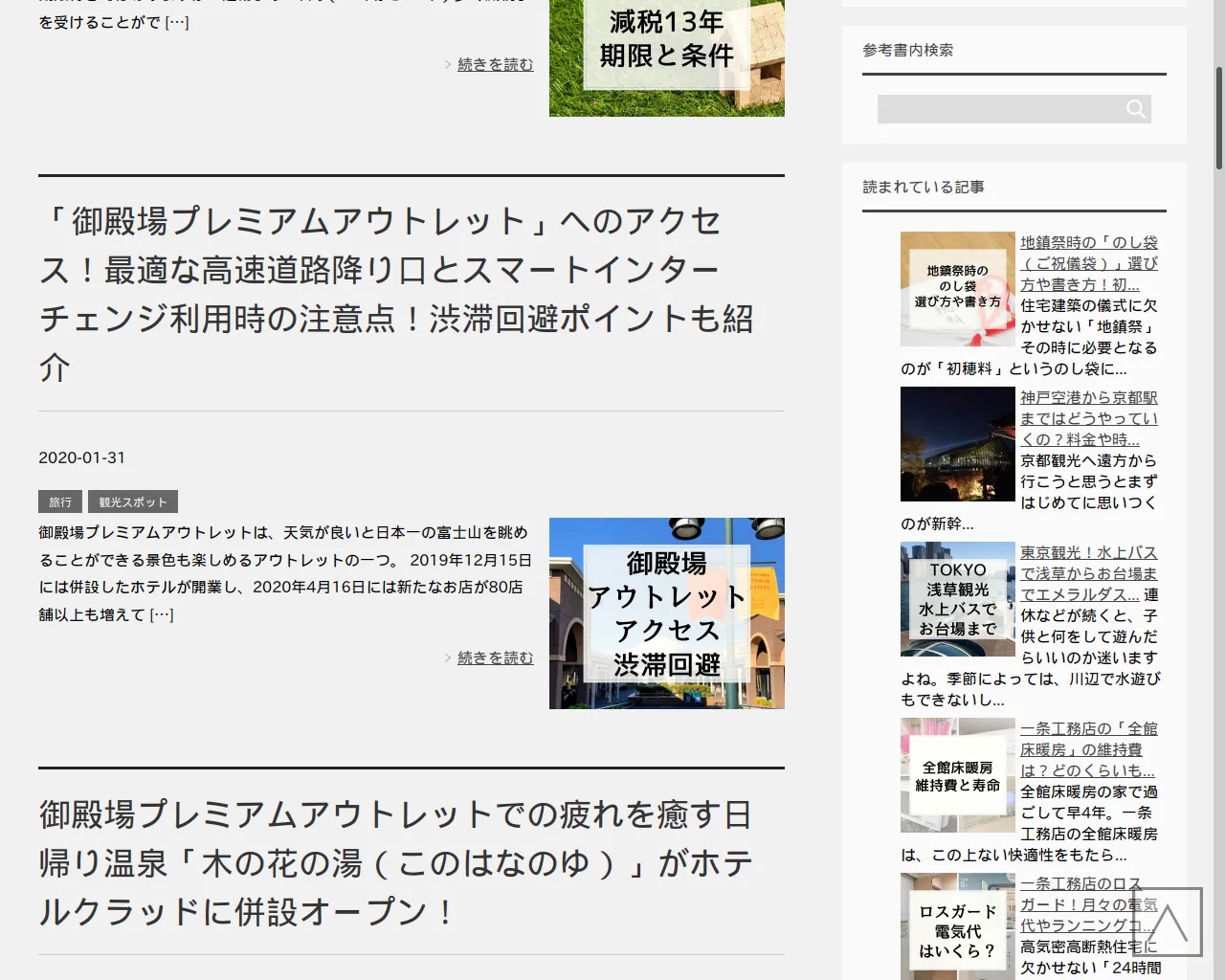This screenshot has width=1225, height=980.
Task: Open 続きを読む link under 減税13年 article
Action: (495, 64)
